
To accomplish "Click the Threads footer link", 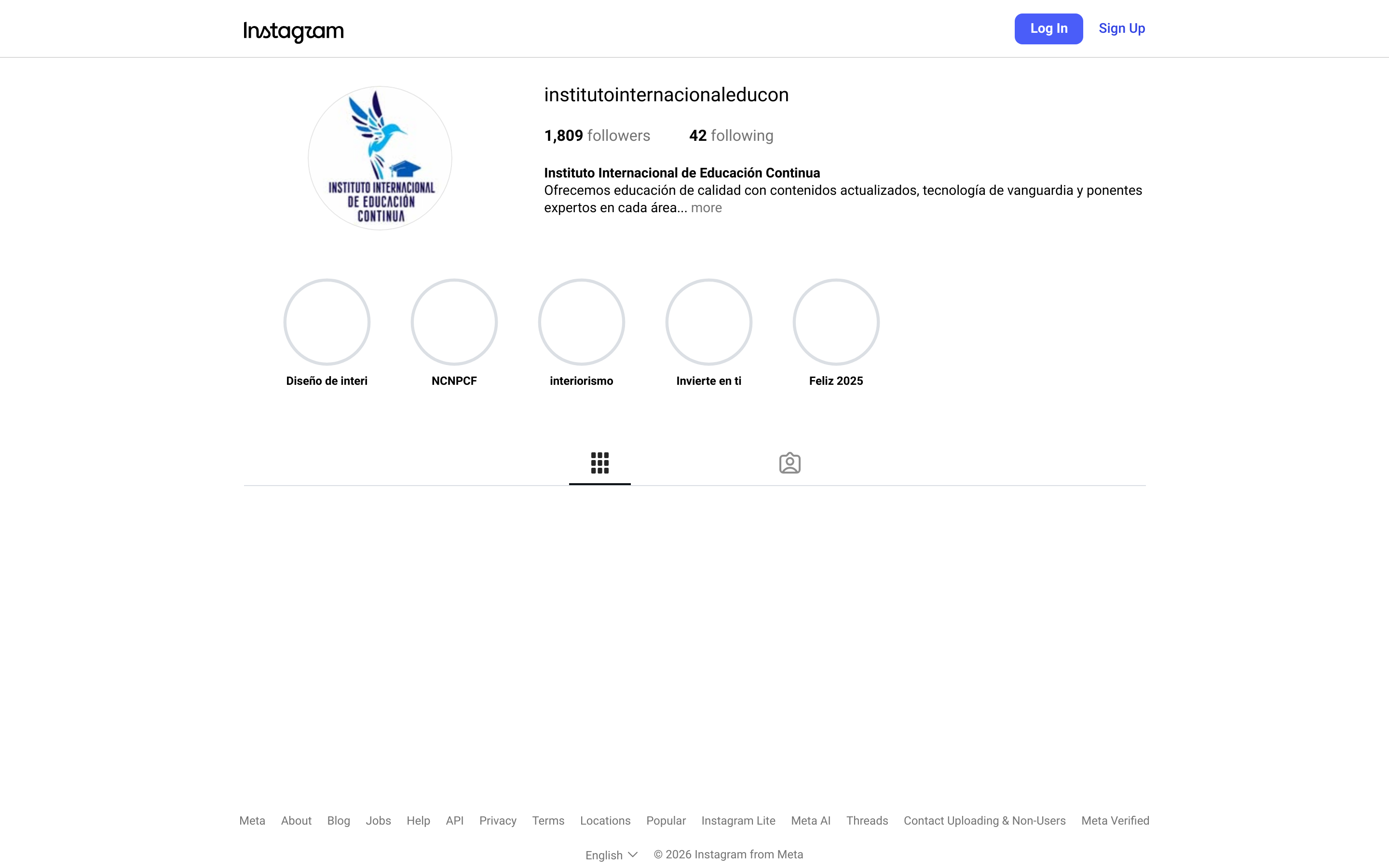I will coord(867,820).
